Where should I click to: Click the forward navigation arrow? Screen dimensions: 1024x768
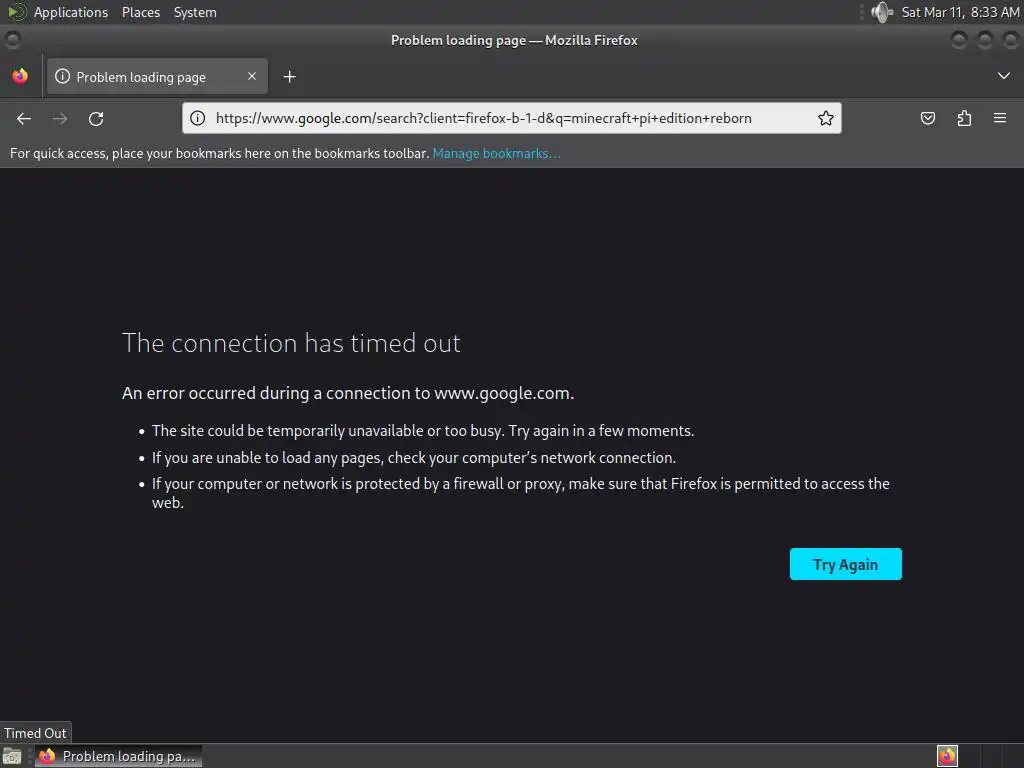60,118
